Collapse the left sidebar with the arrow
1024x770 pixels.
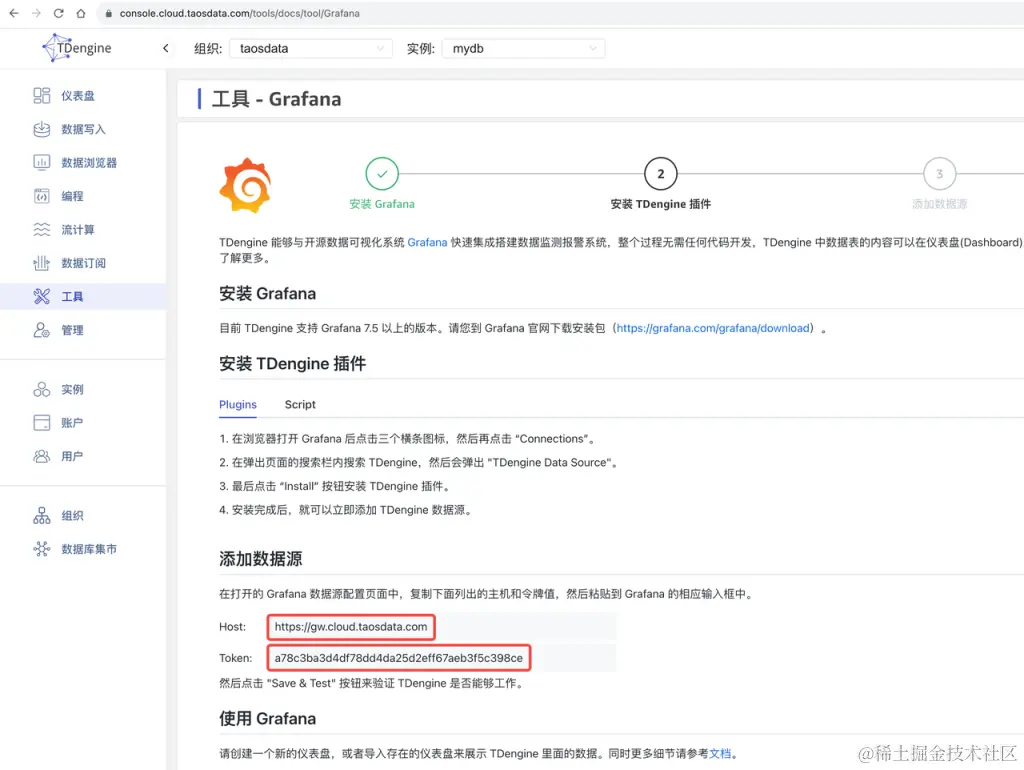click(x=166, y=47)
